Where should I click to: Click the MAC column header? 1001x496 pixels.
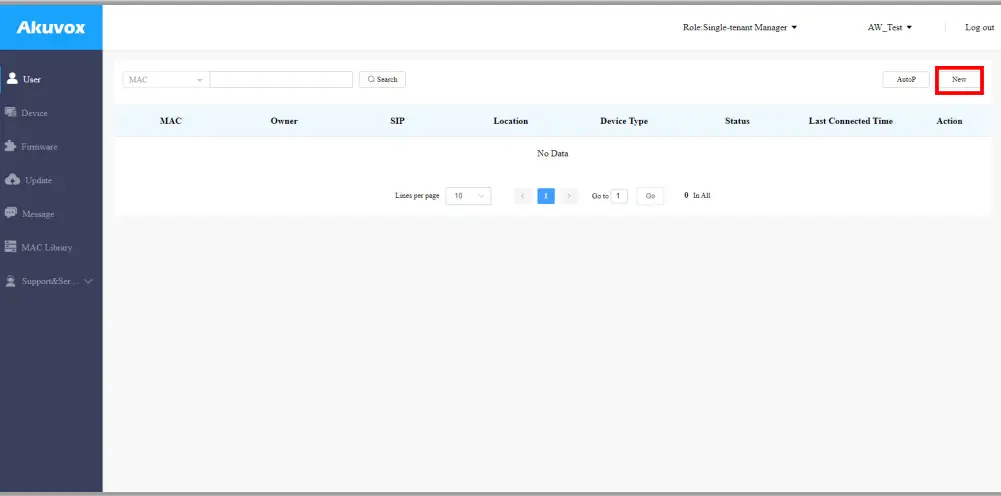pyautogui.click(x=170, y=121)
